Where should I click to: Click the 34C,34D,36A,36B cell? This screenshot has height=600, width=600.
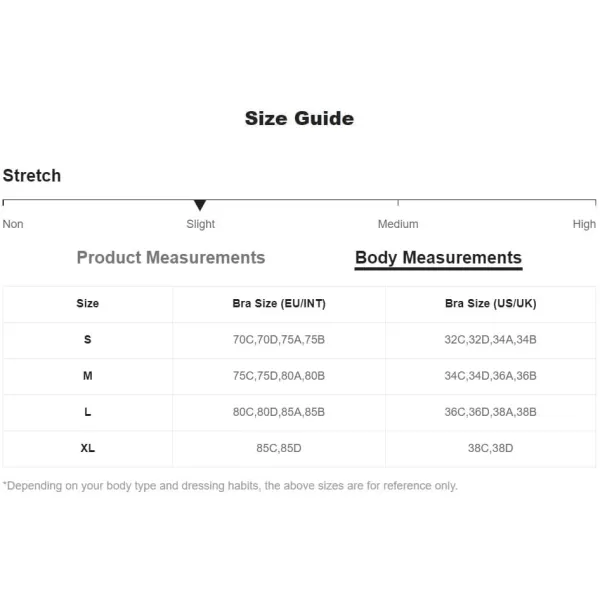click(491, 376)
